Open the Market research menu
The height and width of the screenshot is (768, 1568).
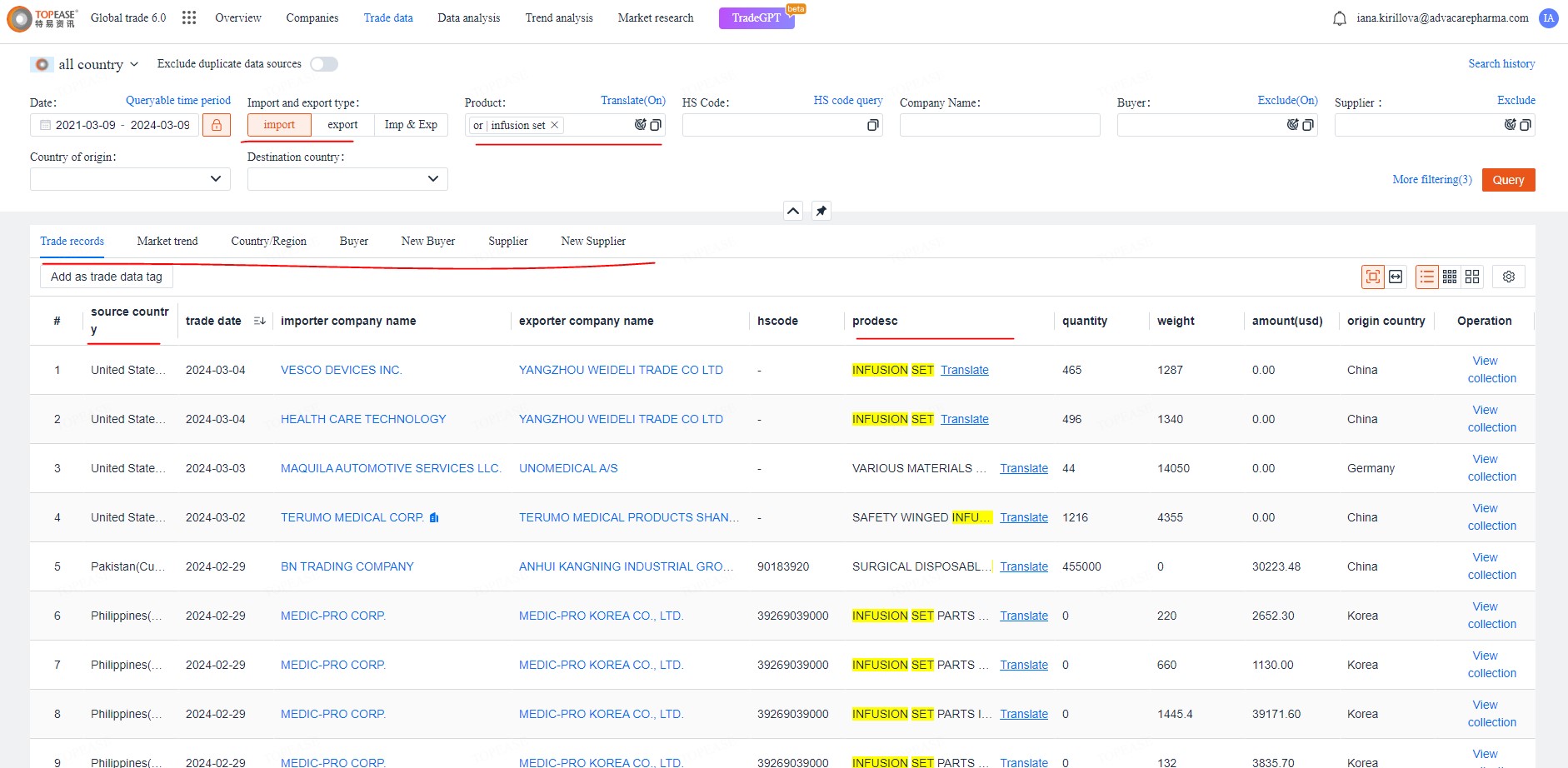pos(656,17)
